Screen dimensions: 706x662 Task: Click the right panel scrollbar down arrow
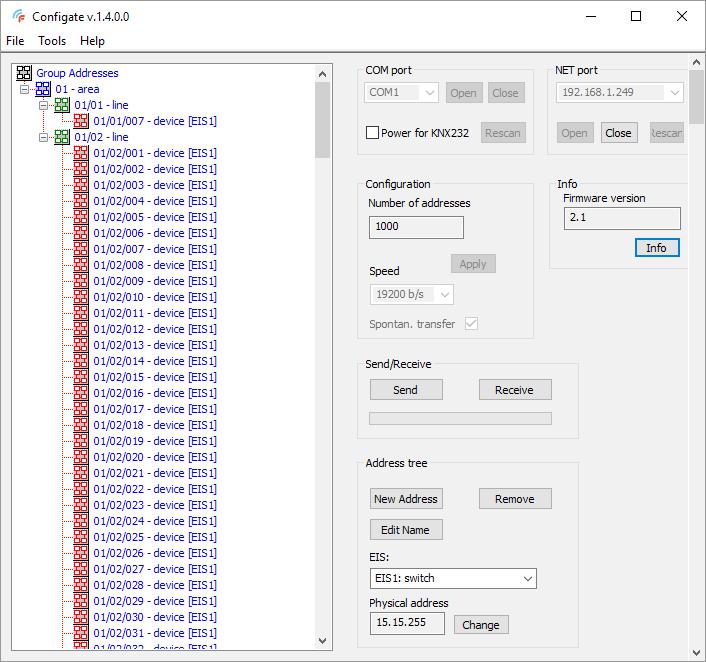[x=697, y=653]
